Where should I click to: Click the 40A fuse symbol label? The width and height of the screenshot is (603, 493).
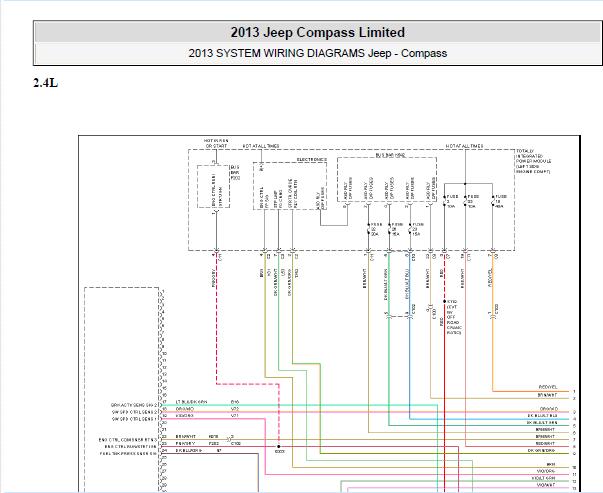pos(500,201)
